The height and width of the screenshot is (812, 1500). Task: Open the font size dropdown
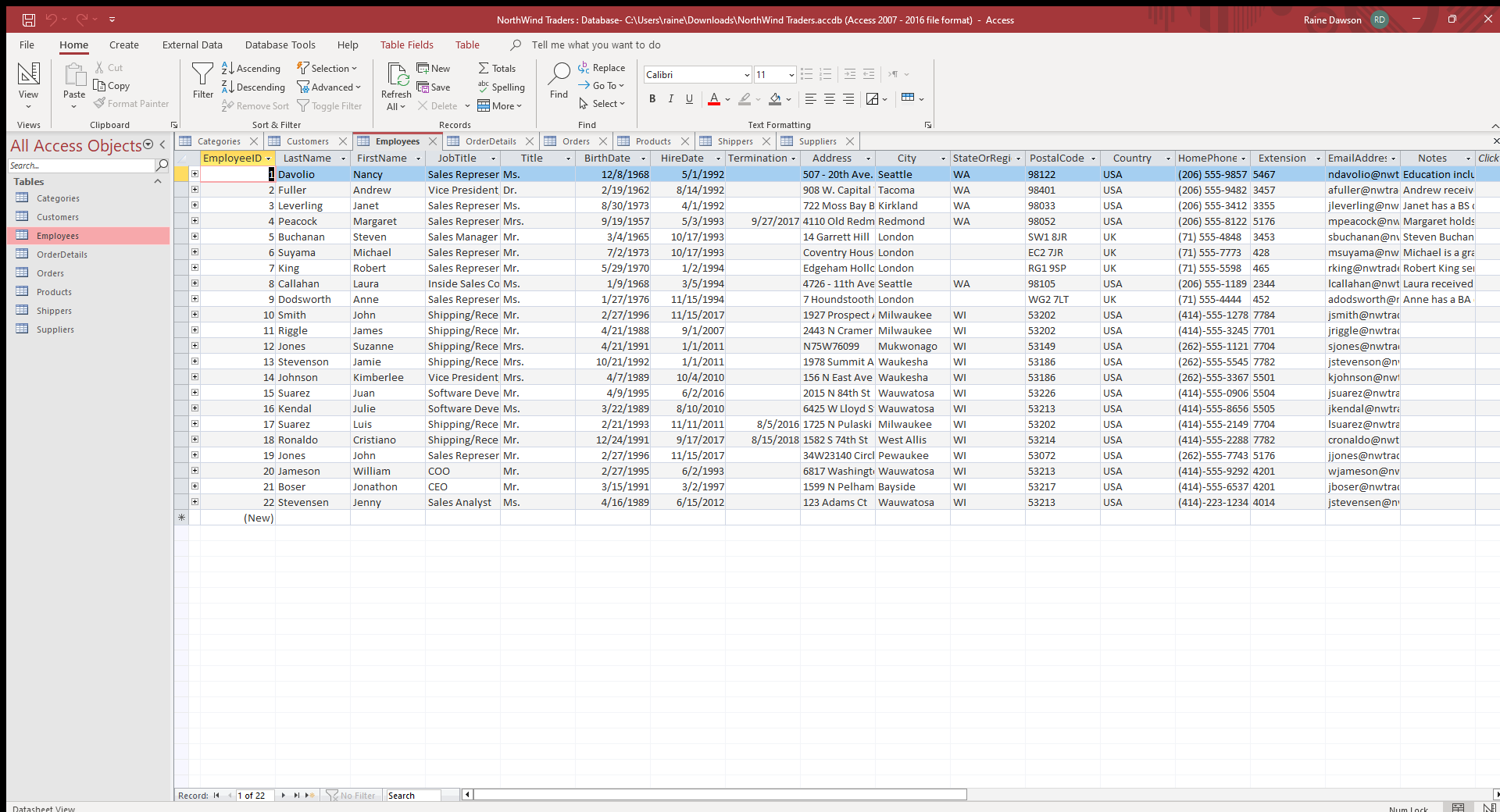(x=787, y=74)
